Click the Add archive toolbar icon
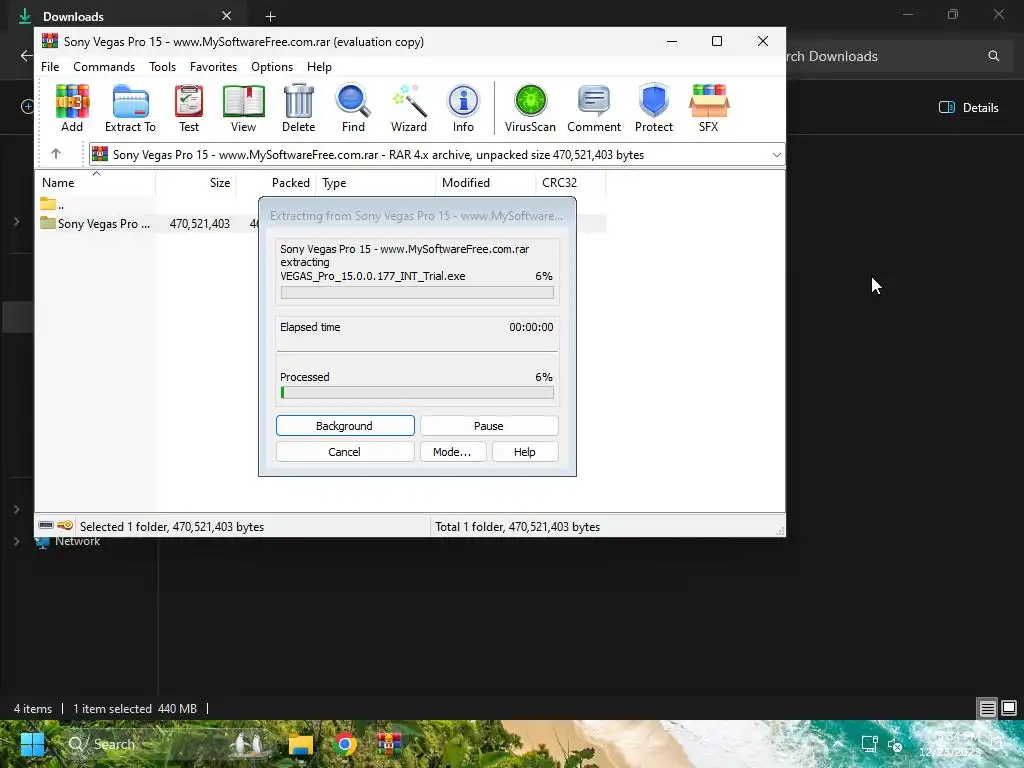Viewport: 1024px width, 768px height. coord(72,108)
